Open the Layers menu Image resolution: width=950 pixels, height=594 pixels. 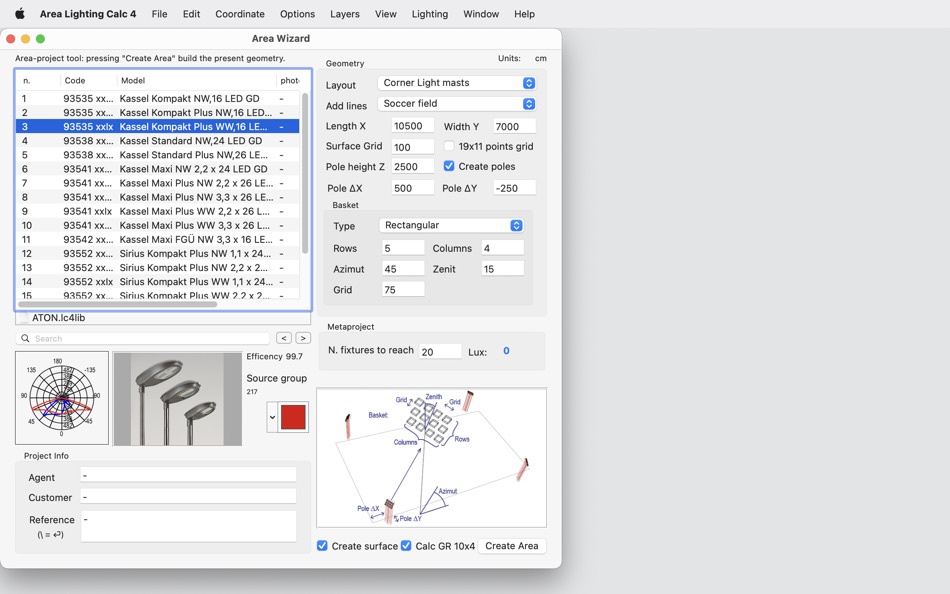(x=345, y=13)
